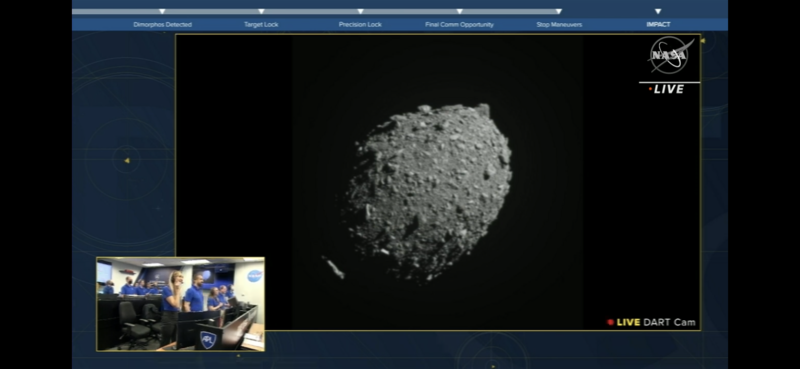
Task: Click the Dimorphos Detected milestone label
Action: coord(162,24)
